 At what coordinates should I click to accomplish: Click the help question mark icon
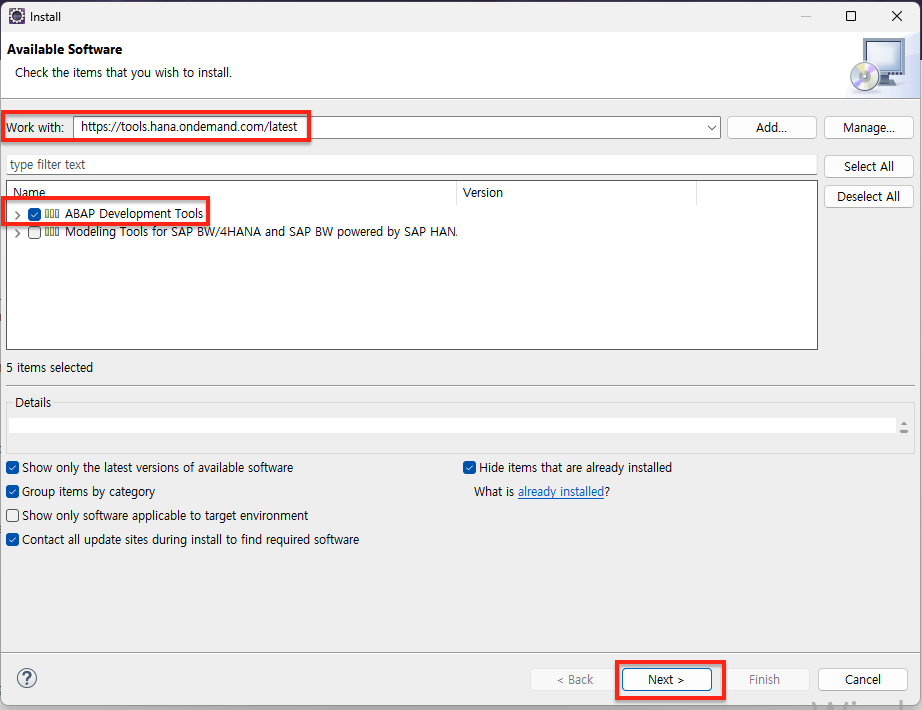point(27,678)
